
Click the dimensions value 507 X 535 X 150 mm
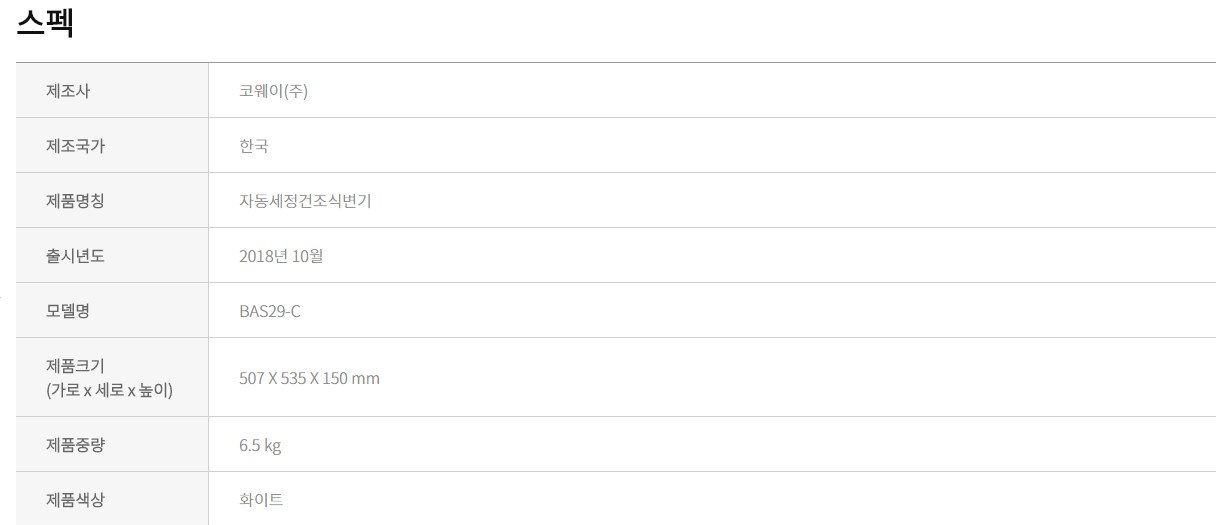pos(309,378)
